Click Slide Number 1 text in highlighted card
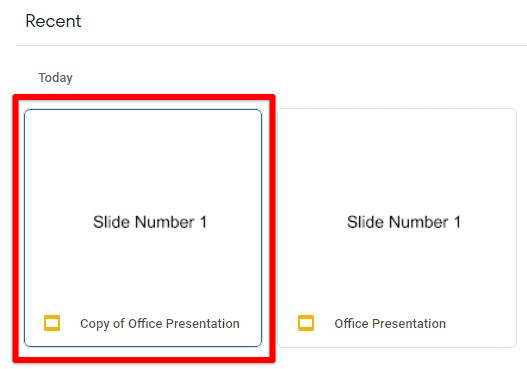Screen dimensions: 527x369 (150, 222)
